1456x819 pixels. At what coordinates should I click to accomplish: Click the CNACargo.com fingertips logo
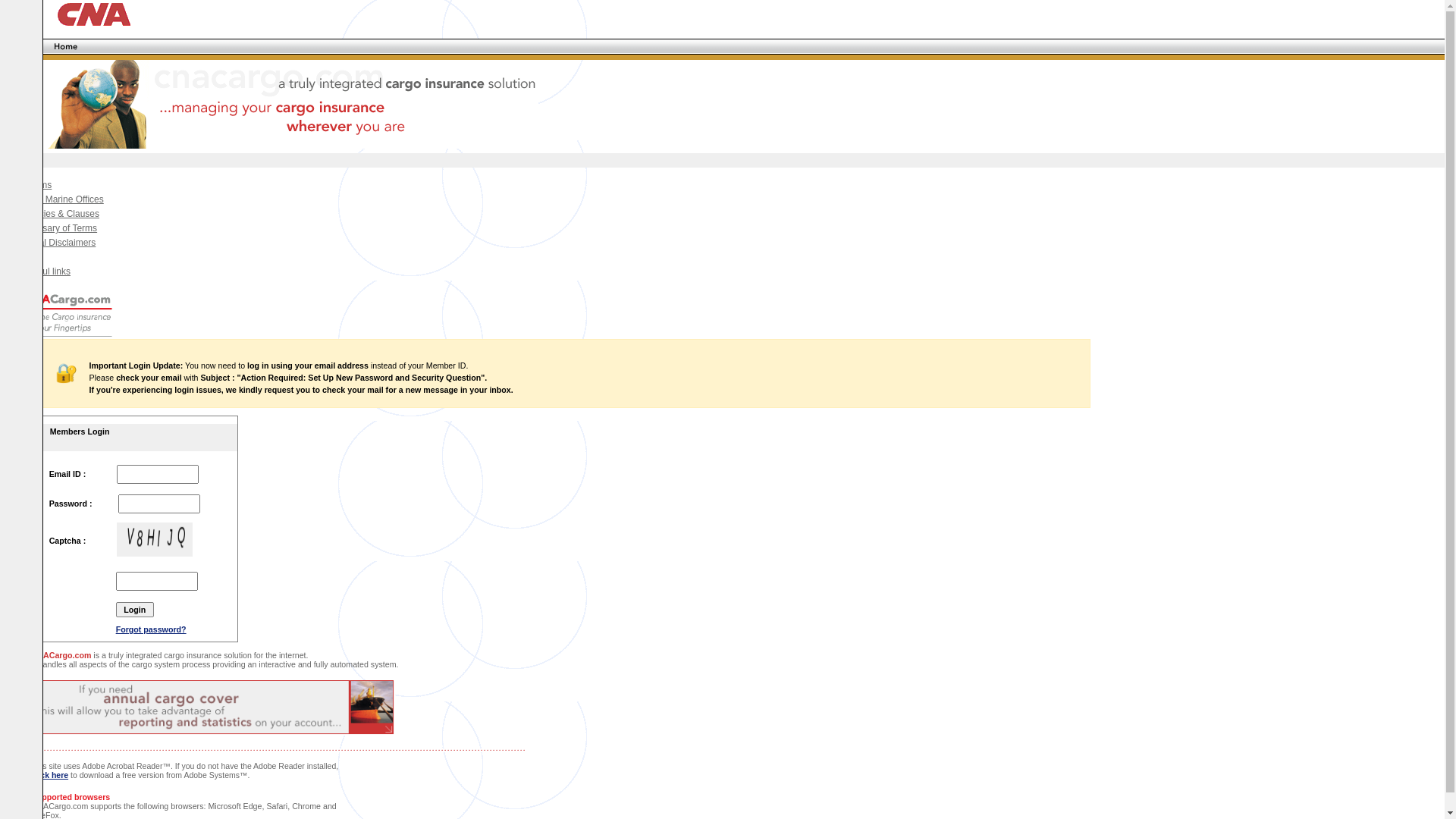click(x=77, y=314)
